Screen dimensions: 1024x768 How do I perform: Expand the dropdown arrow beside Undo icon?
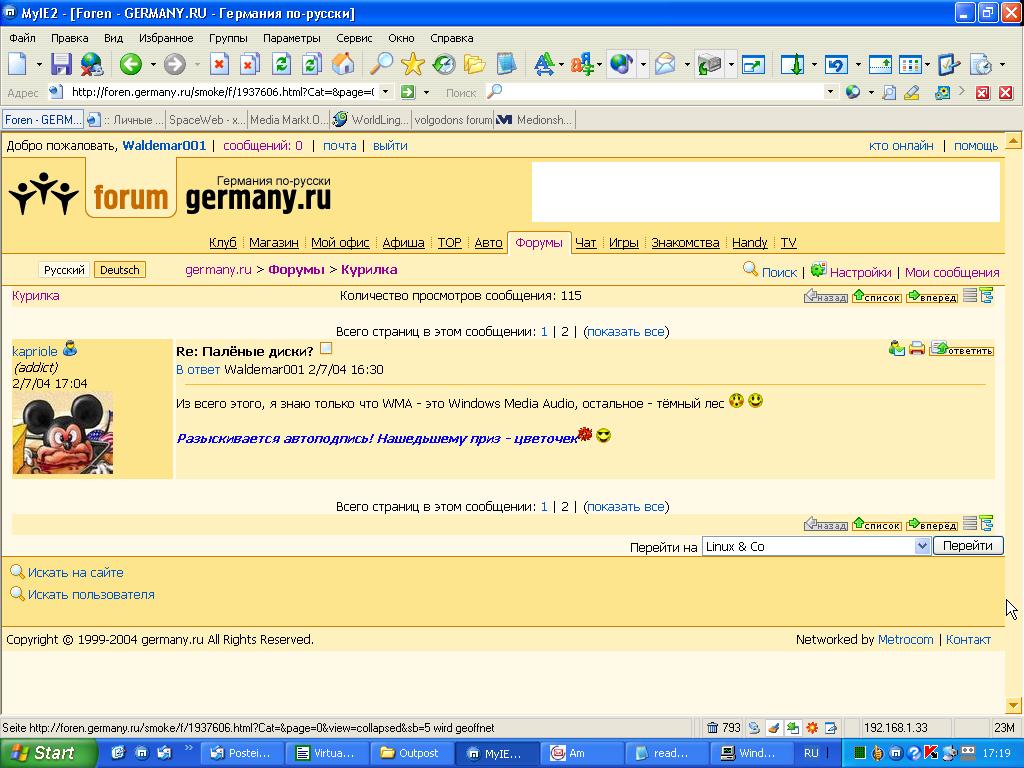[x=857, y=65]
